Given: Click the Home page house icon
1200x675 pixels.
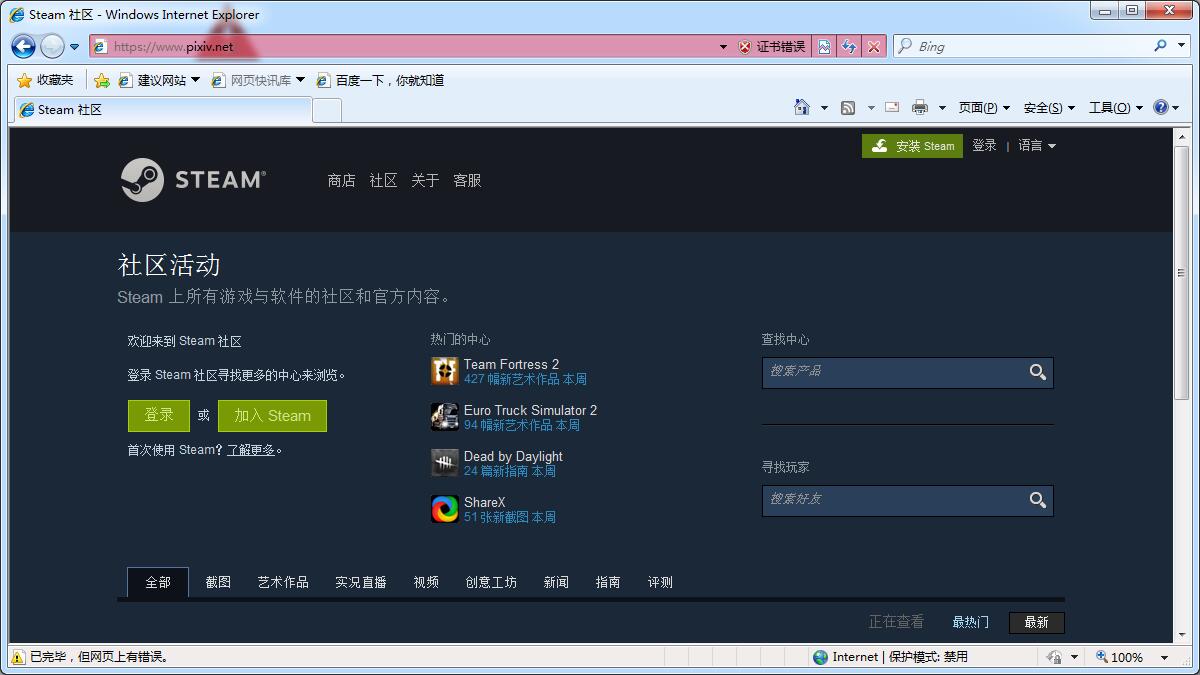Looking at the screenshot, I should [802, 107].
